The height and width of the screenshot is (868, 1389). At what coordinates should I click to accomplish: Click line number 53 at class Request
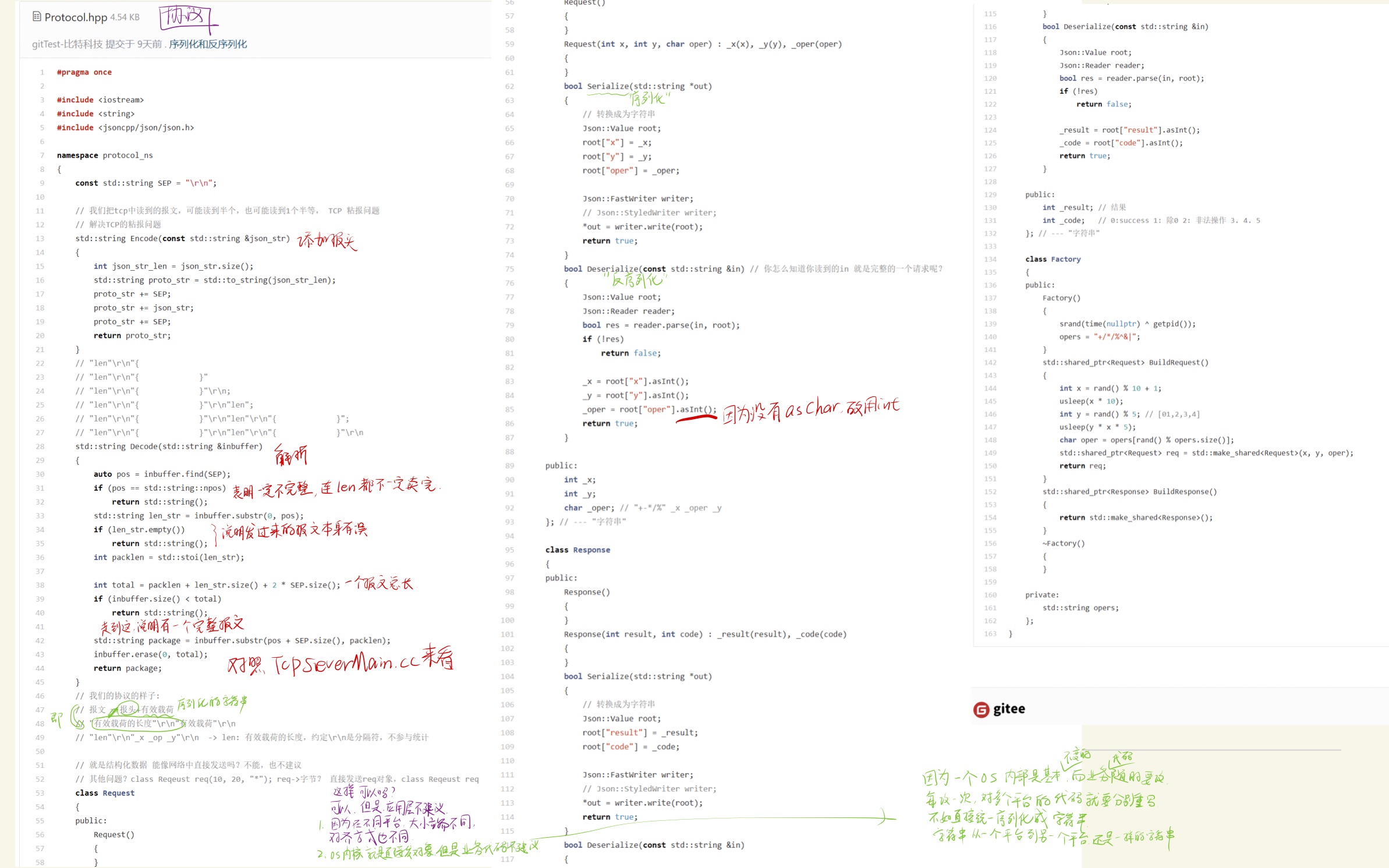pos(40,793)
